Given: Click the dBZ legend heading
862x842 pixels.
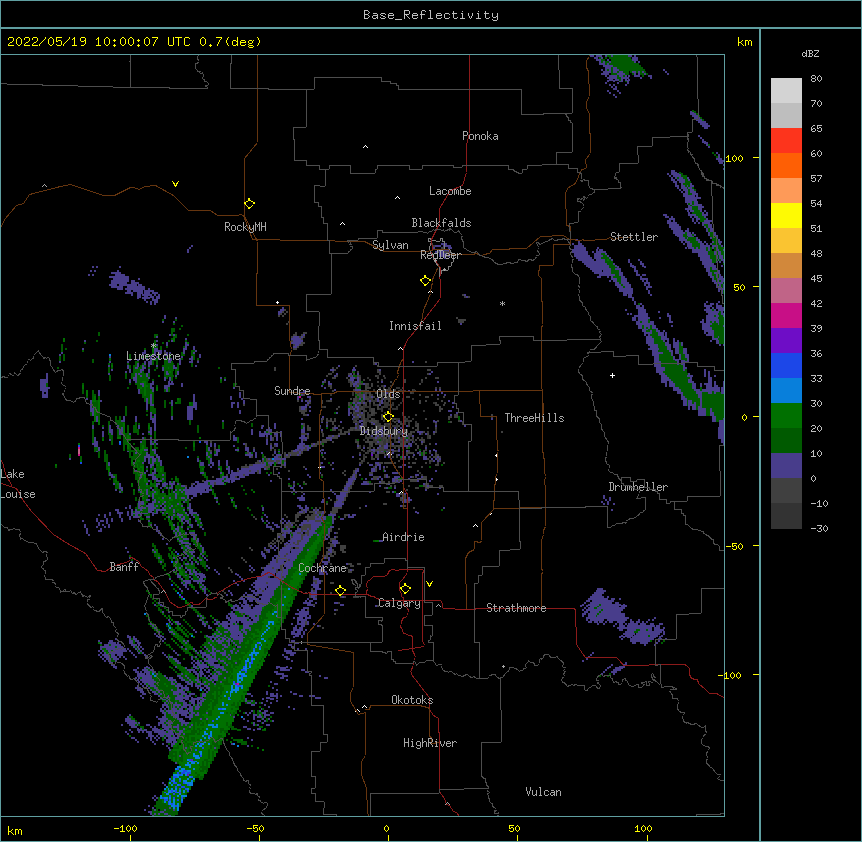Looking at the screenshot, I should click(810, 53).
